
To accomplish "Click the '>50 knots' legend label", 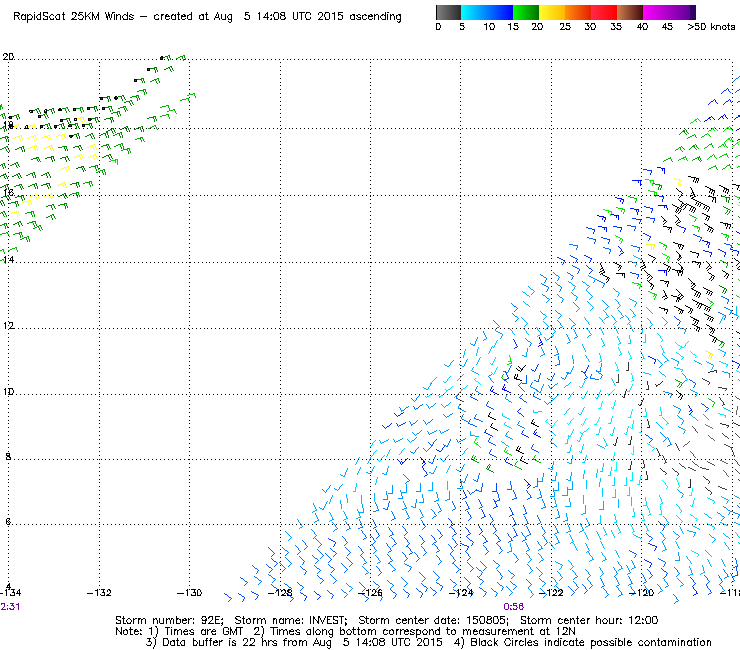I will [x=711, y=27].
